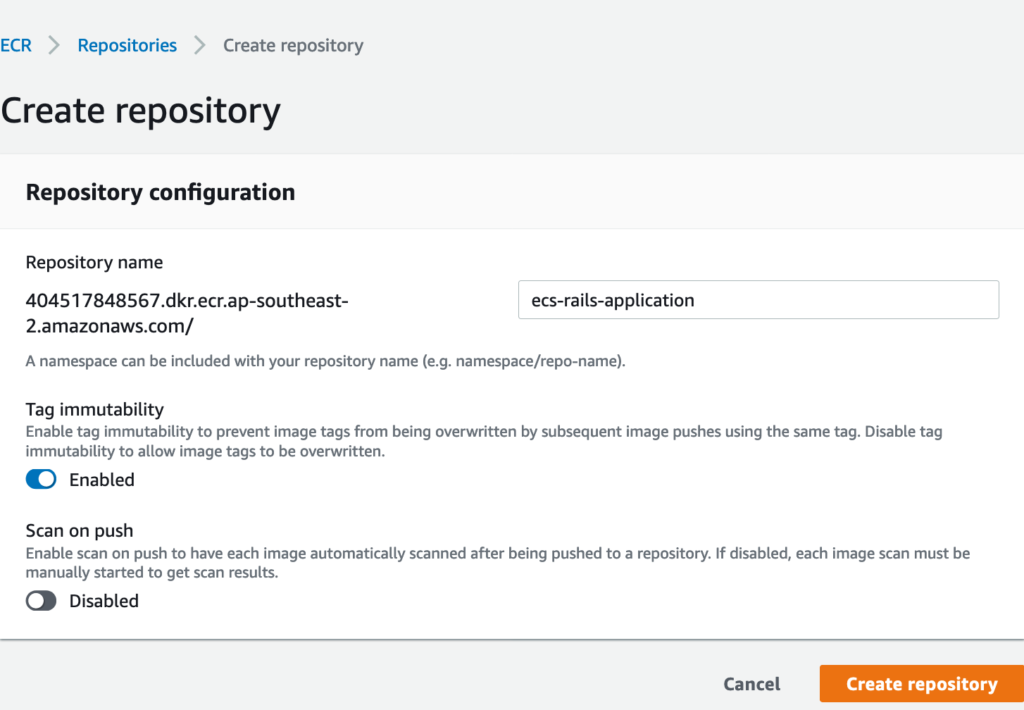The image size is (1024, 710).
Task: Click the Disabled label beside the toggle
Action: coord(104,601)
